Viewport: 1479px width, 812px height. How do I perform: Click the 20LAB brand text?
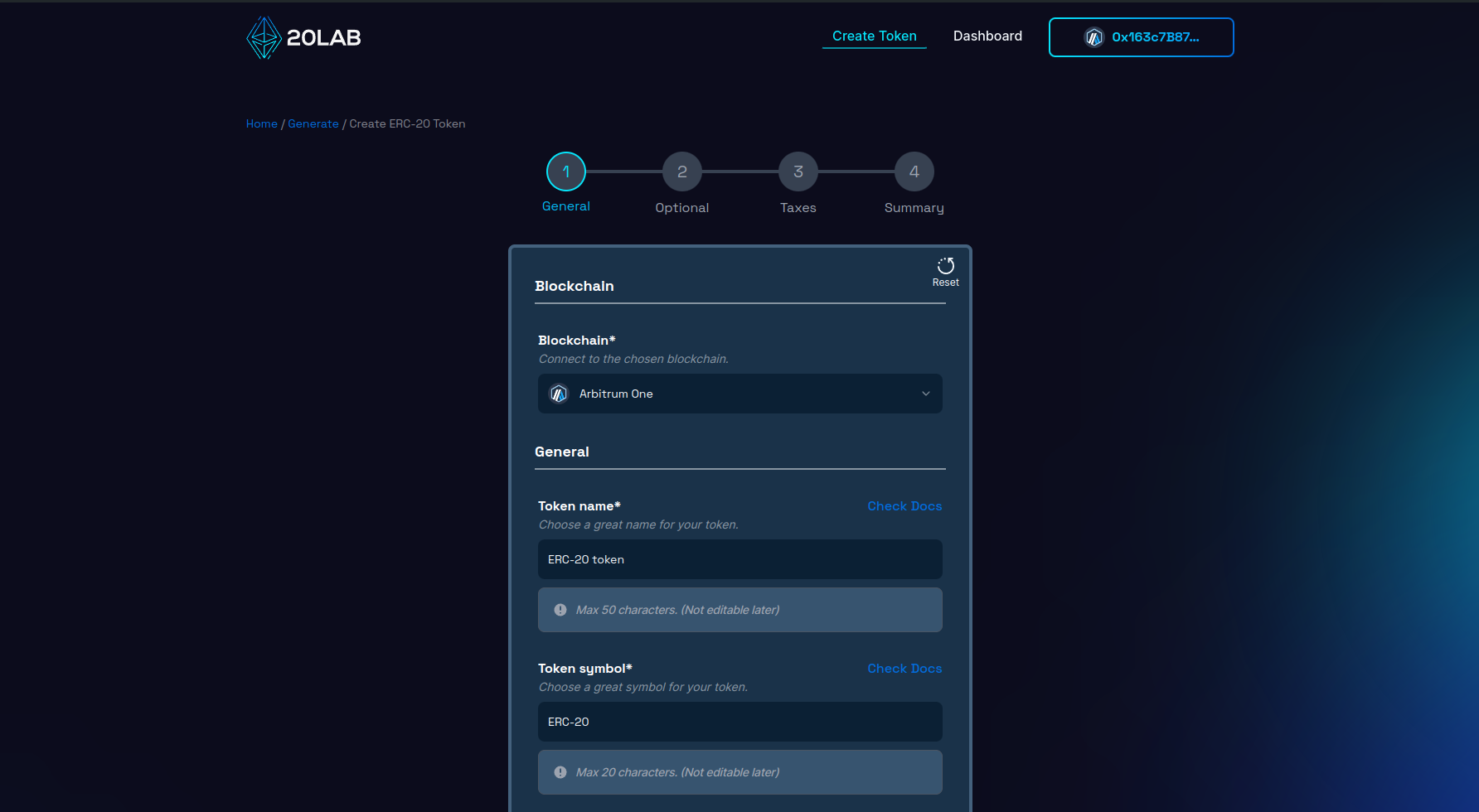pyautogui.click(x=324, y=37)
